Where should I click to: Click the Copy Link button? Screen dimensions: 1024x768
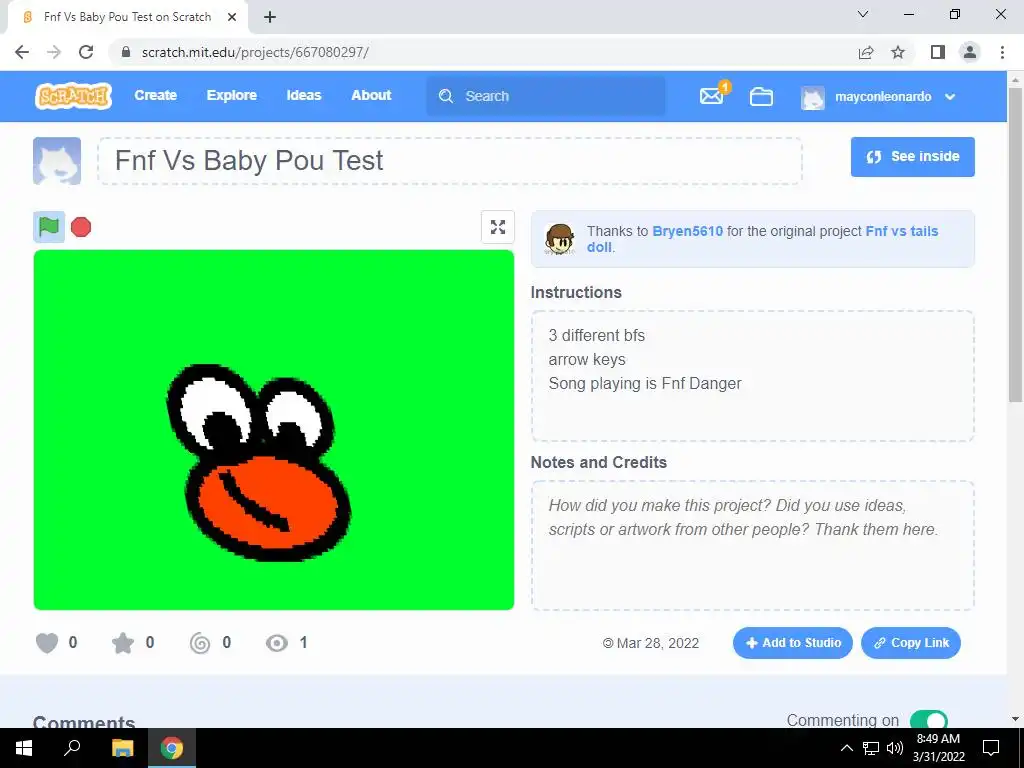coord(911,643)
